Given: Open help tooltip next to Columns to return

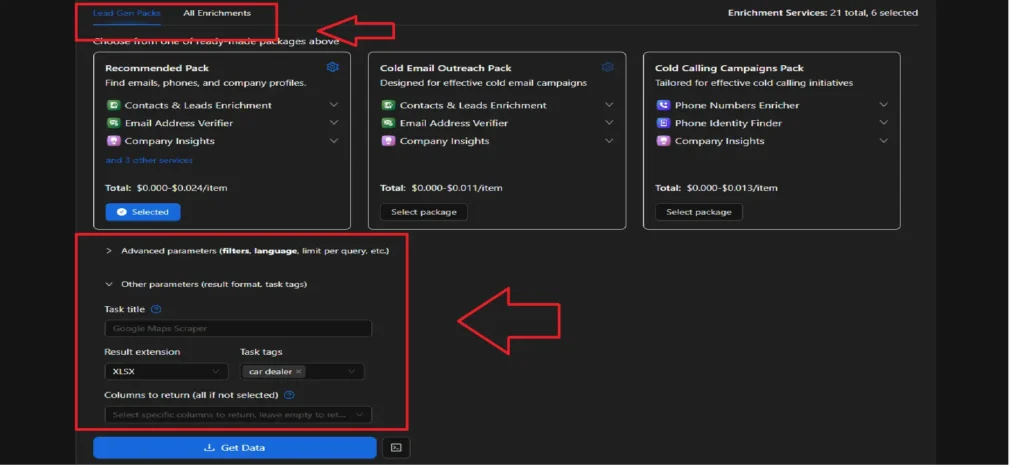Looking at the screenshot, I should point(289,395).
